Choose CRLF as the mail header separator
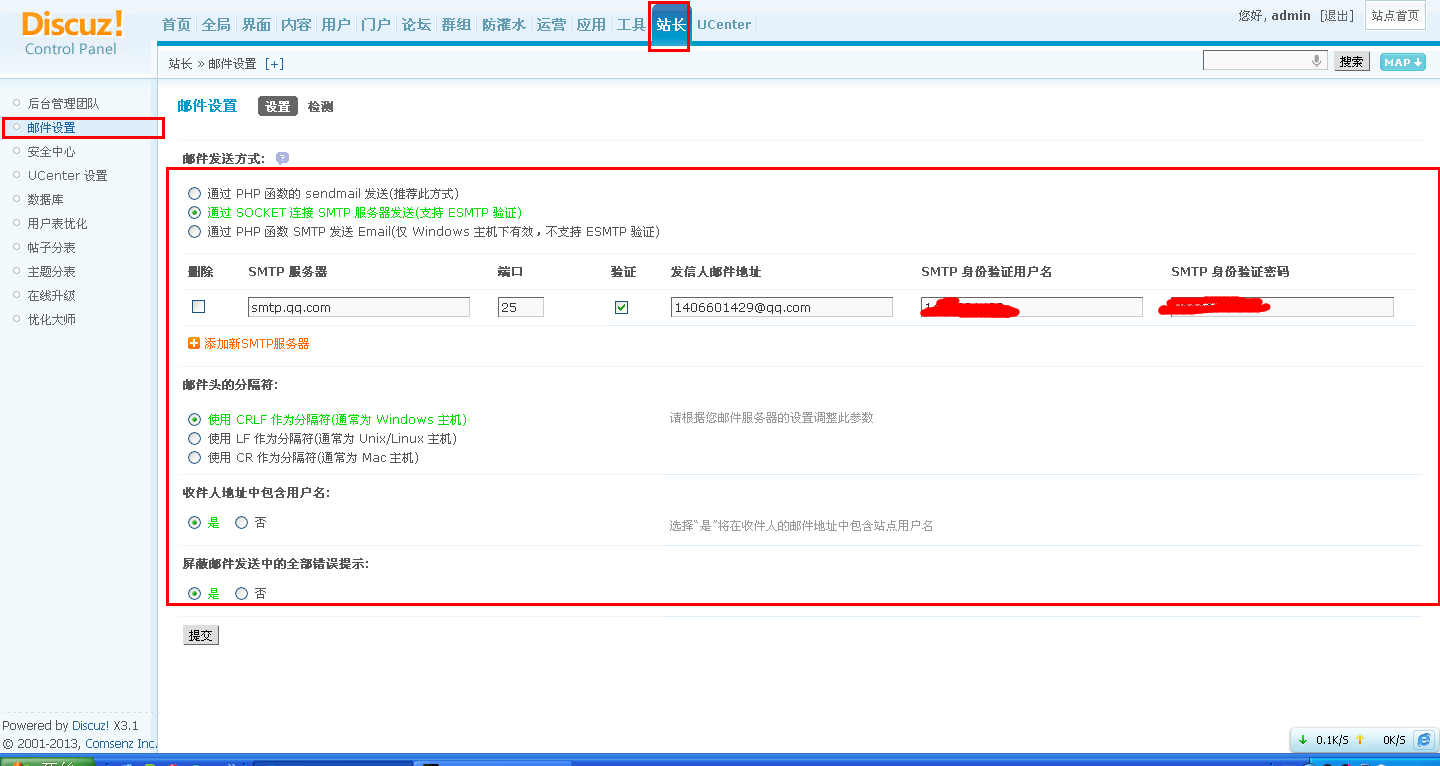The height and width of the screenshot is (766, 1440). click(x=194, y=420)
